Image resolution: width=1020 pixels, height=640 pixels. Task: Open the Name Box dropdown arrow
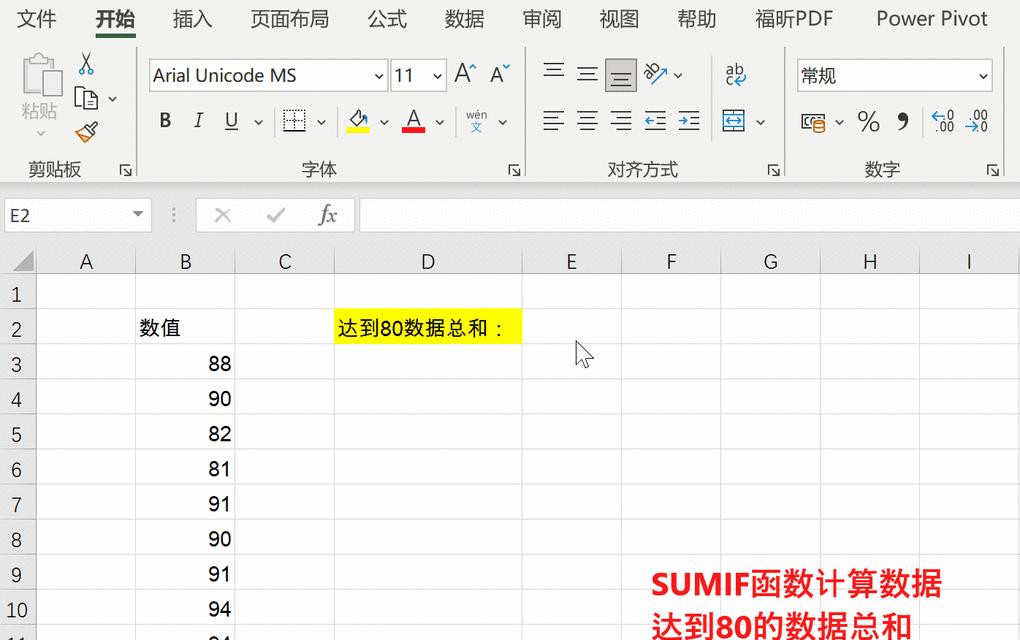(x=137, y=214)
